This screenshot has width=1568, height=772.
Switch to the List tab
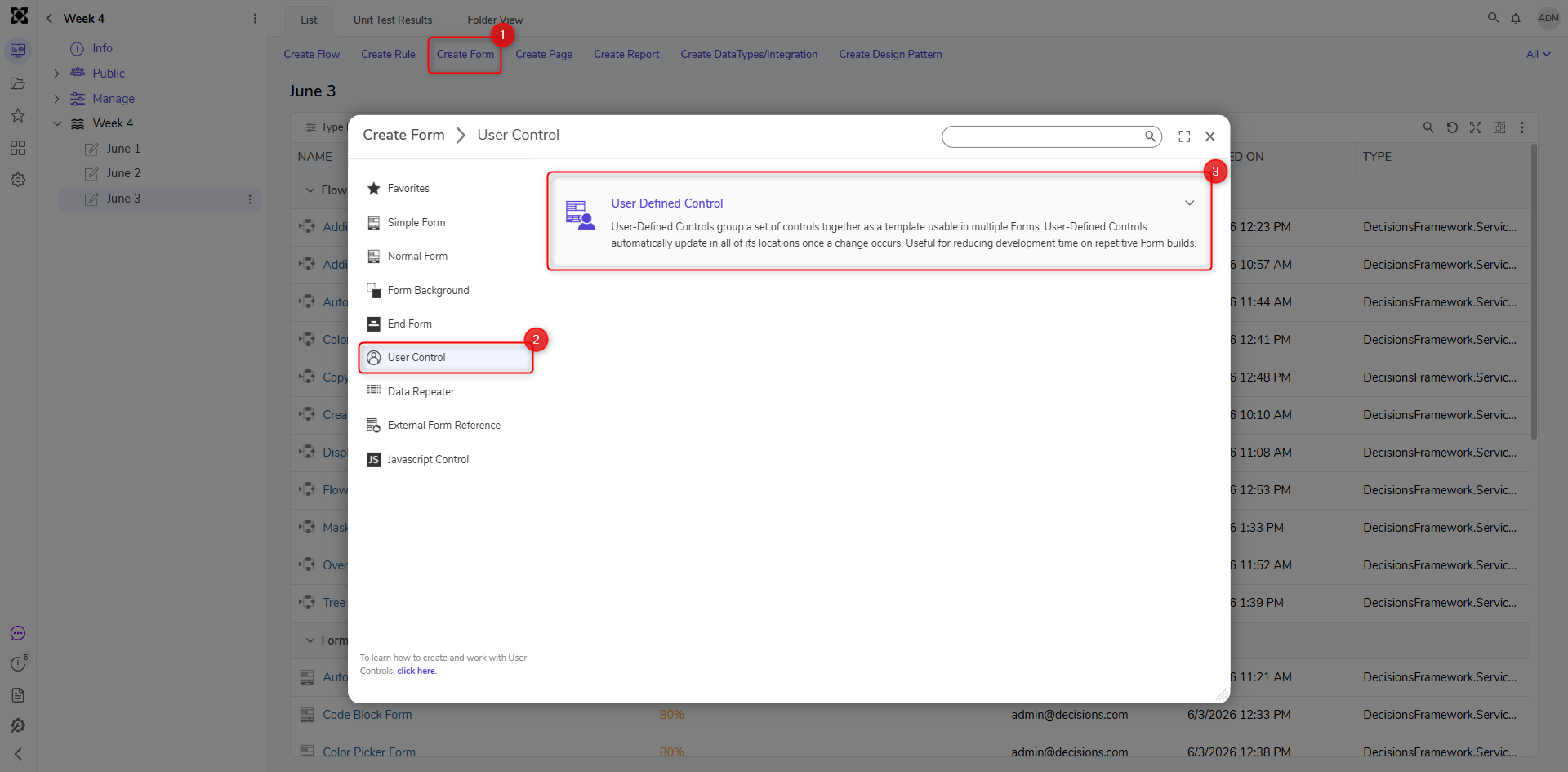(x=309, y=20)
